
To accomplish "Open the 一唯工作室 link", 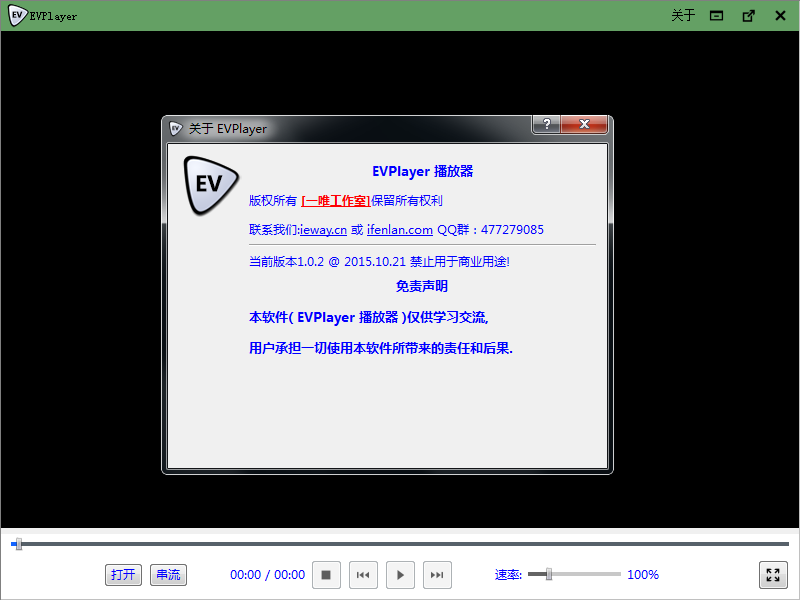I will coord(335,200).
